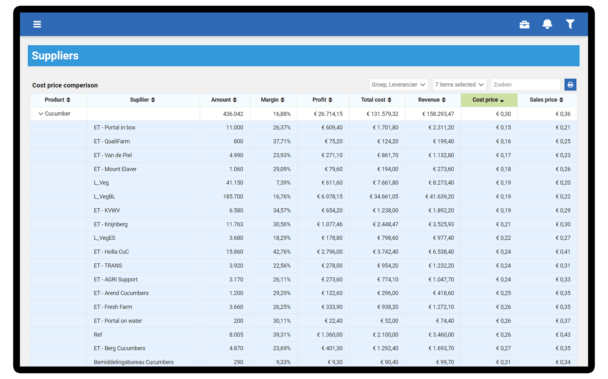Click Cucumber total cost € 131.579,32
This screenshot has width=608, height=379.
pyautogui.click(x=382, y=114)
